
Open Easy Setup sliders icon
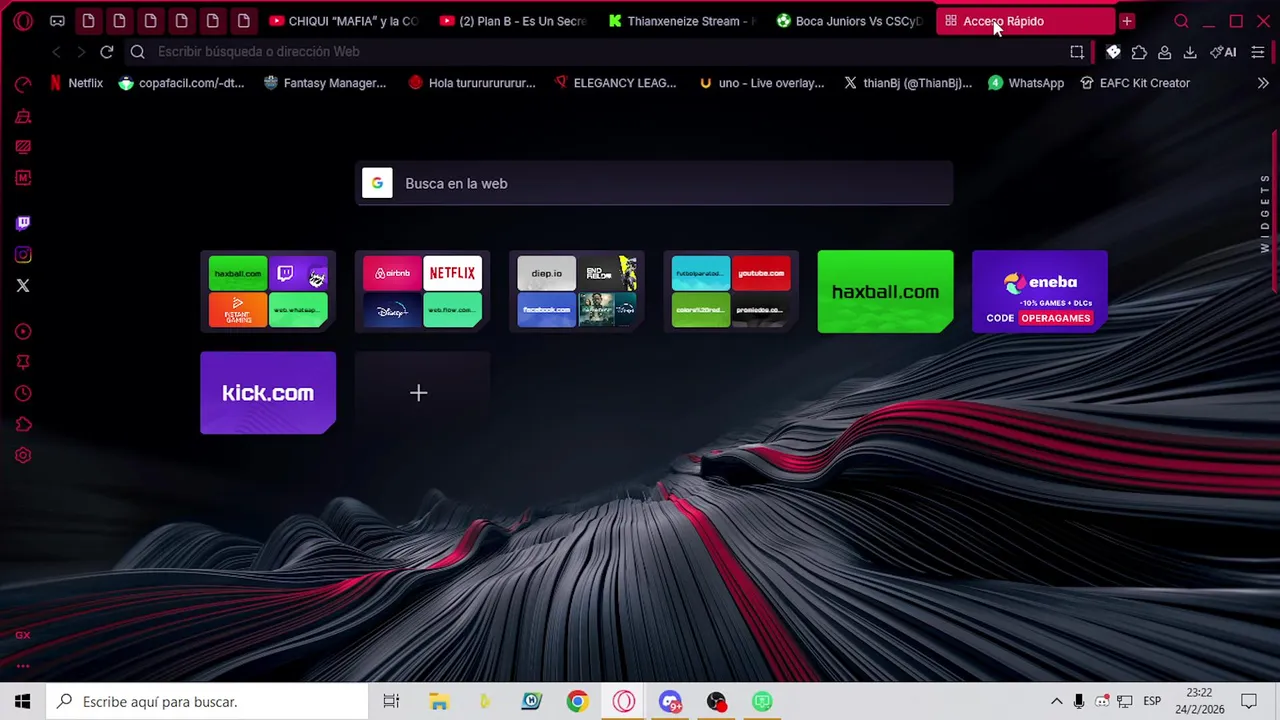pyautogui.click(x=1258, y=52)
